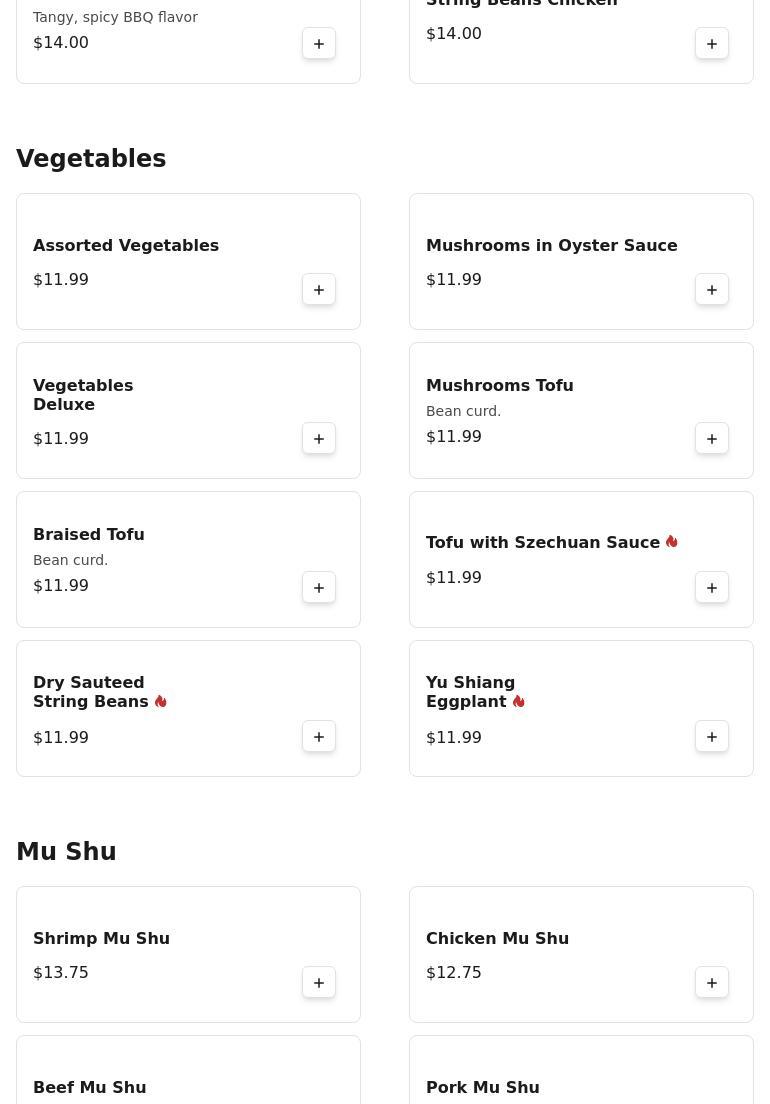The height and width of the screenshot is (1104, 770).
Task: Add Assorted Vegetables to the order
Action: [x=319, y=290]
